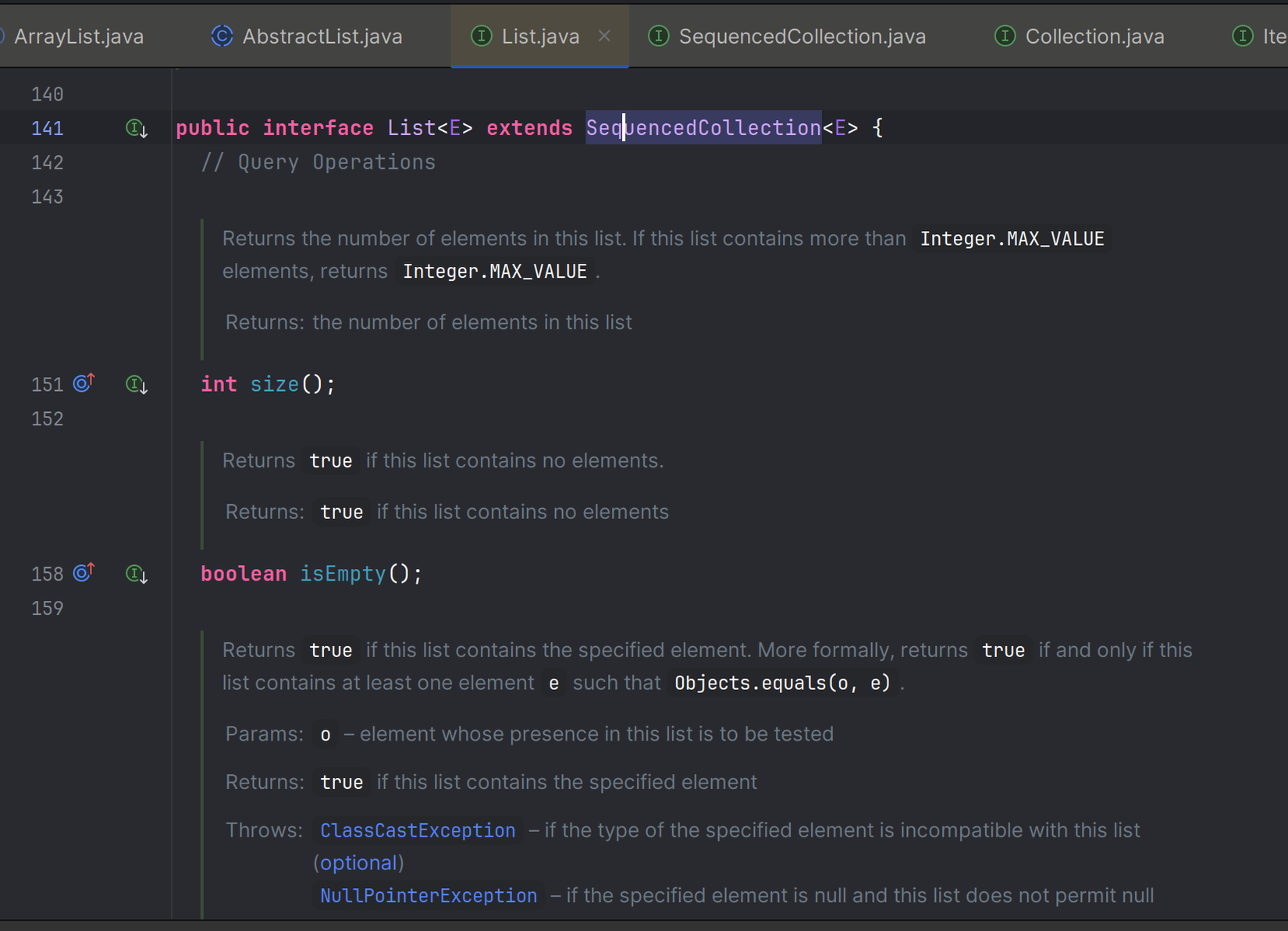The height and width of the screenshot is (931, 1288).
Task: Click line number 151 in the gutter
Action: [47, 384]
